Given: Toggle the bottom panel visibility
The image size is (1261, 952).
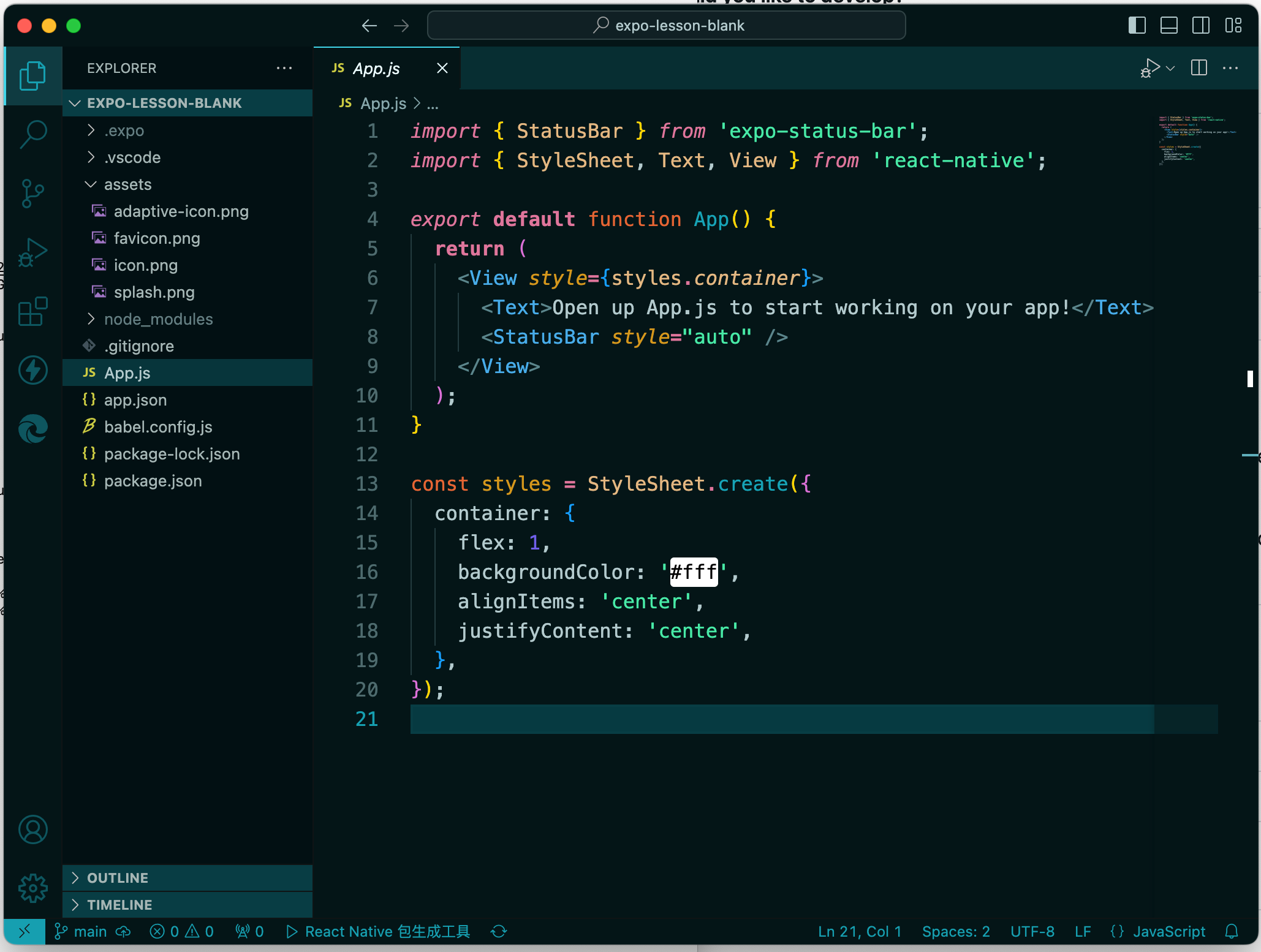Looking at the screenshot, I should (1169, 25).
